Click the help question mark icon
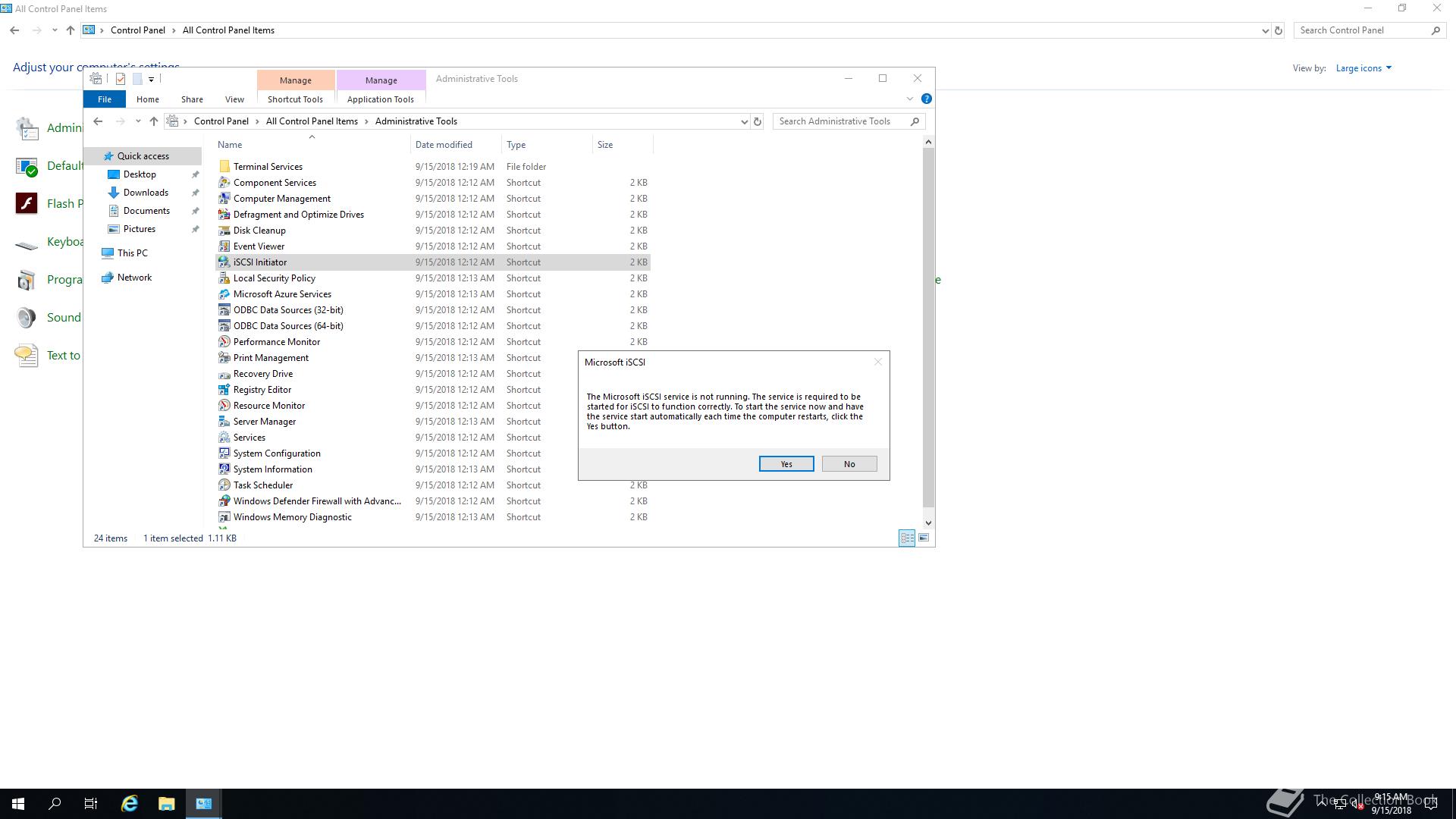 click(x=926, y=99)
